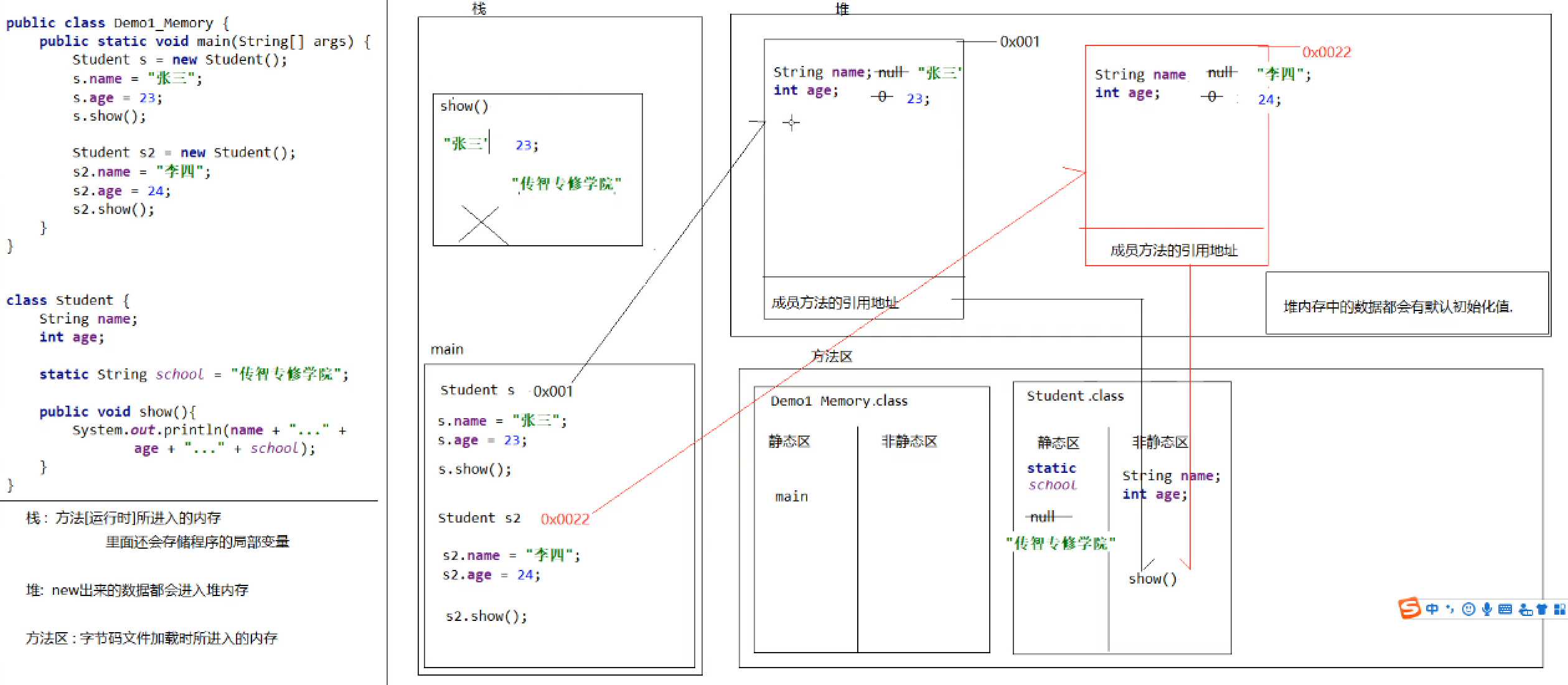This screenshot has height=685, width=1568.
Task: Click the "0x001" label beside the heap object
Action: tap(1020, 42)
